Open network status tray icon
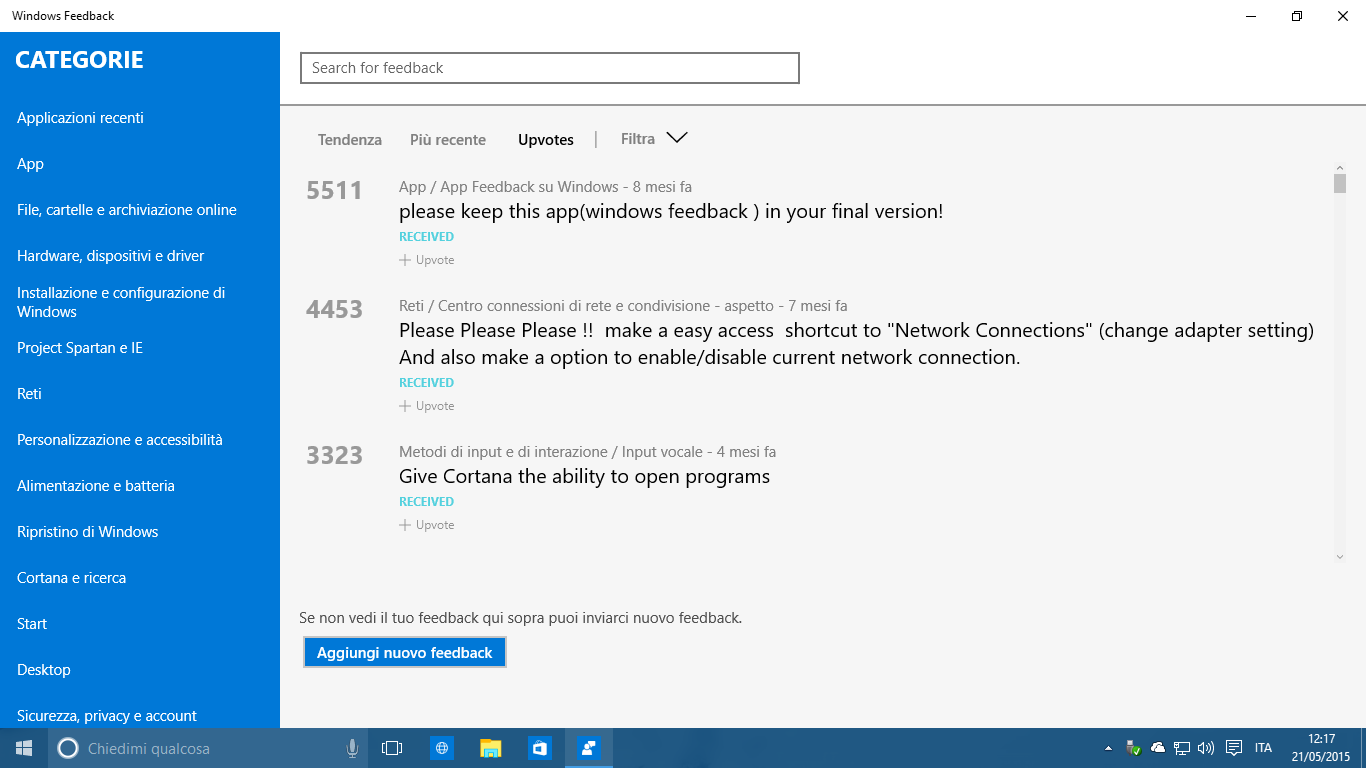Image resolution: width=1366 pixels, height=768 pixels. pyautogui.click(x=1182, y=748)
